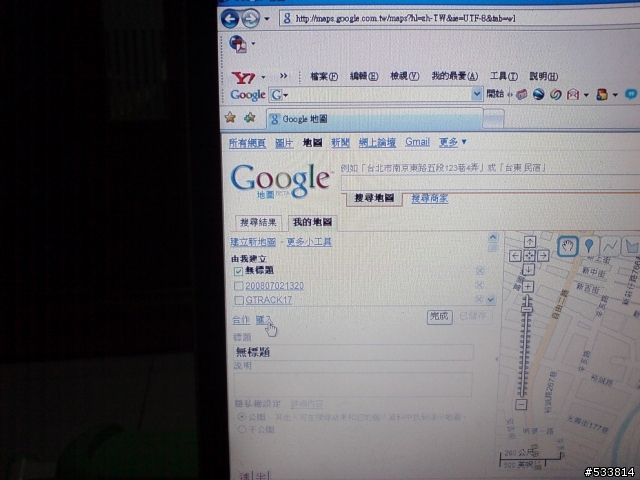Switch to the 我的地圖 tab
Image resolution: width=640 pixels, height=480 pixels.
pos(312,222)
